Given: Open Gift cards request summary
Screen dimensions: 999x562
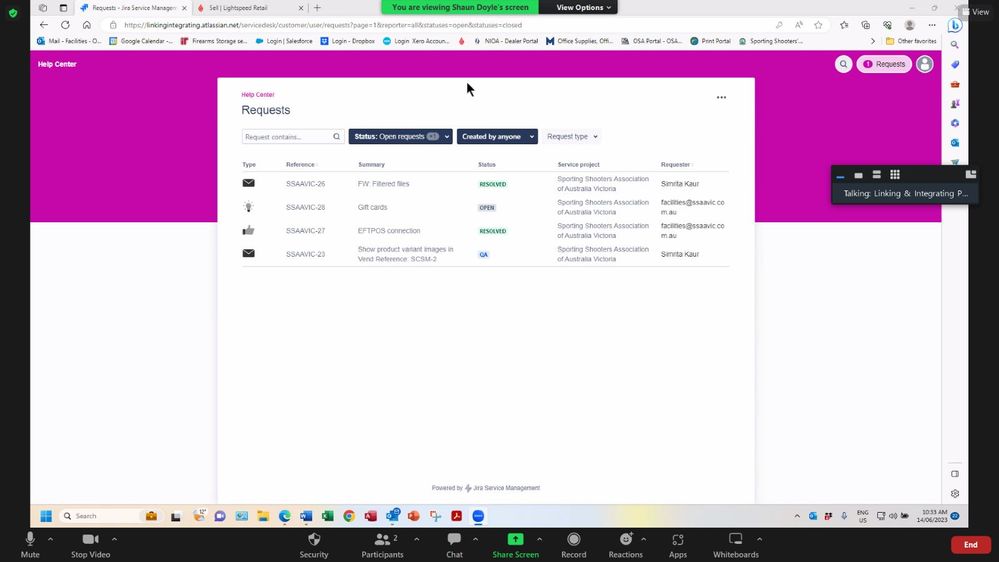Looking at the screenshot, I should click(x=372, y=207).
